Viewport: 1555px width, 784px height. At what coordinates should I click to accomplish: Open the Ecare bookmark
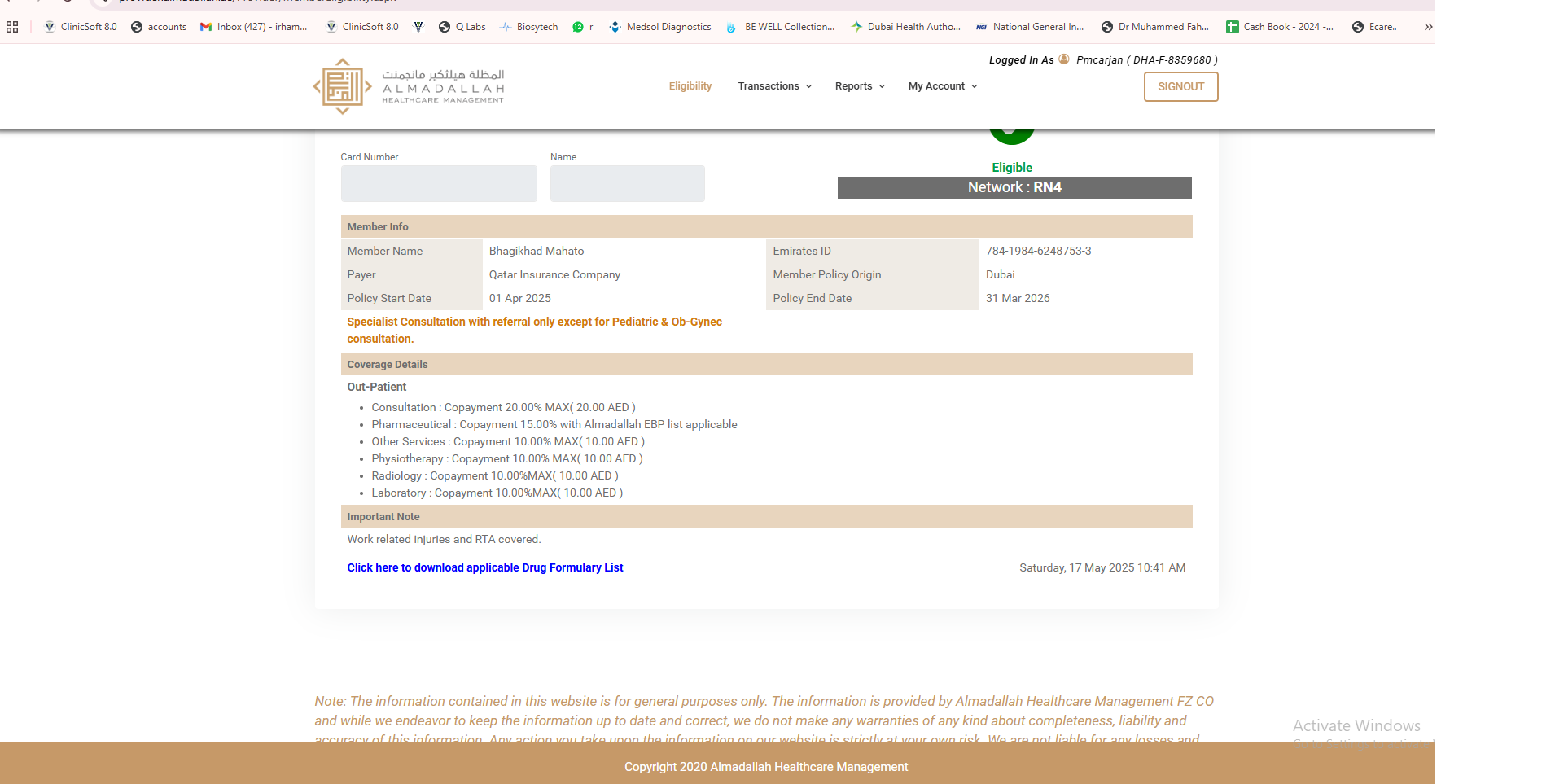click(1374, 27)
